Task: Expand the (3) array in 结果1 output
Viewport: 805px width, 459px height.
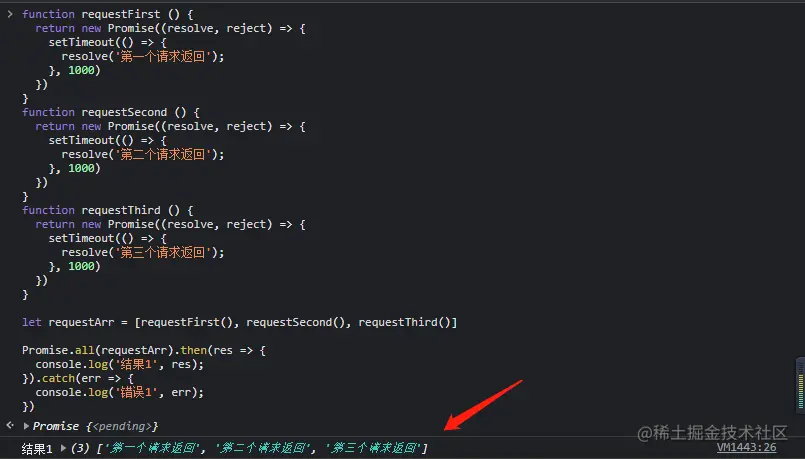Action: (x=64, y=448)
